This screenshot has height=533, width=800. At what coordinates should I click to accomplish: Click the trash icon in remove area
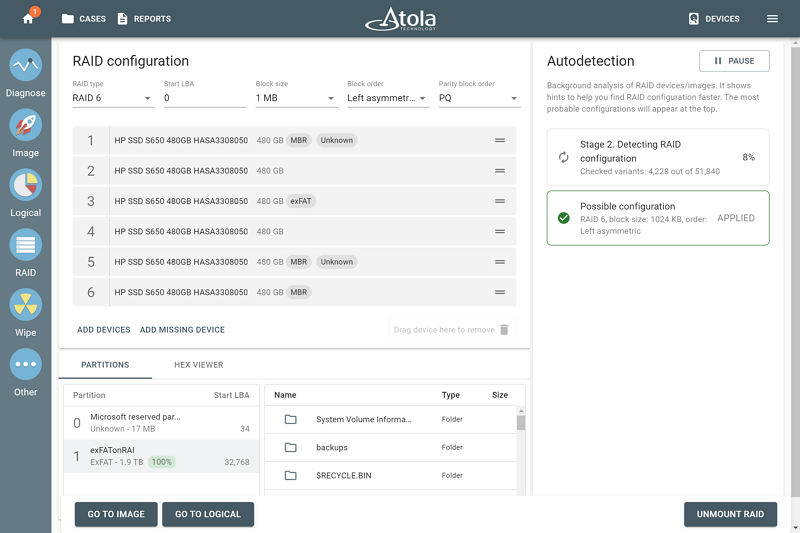pos(504,329)
